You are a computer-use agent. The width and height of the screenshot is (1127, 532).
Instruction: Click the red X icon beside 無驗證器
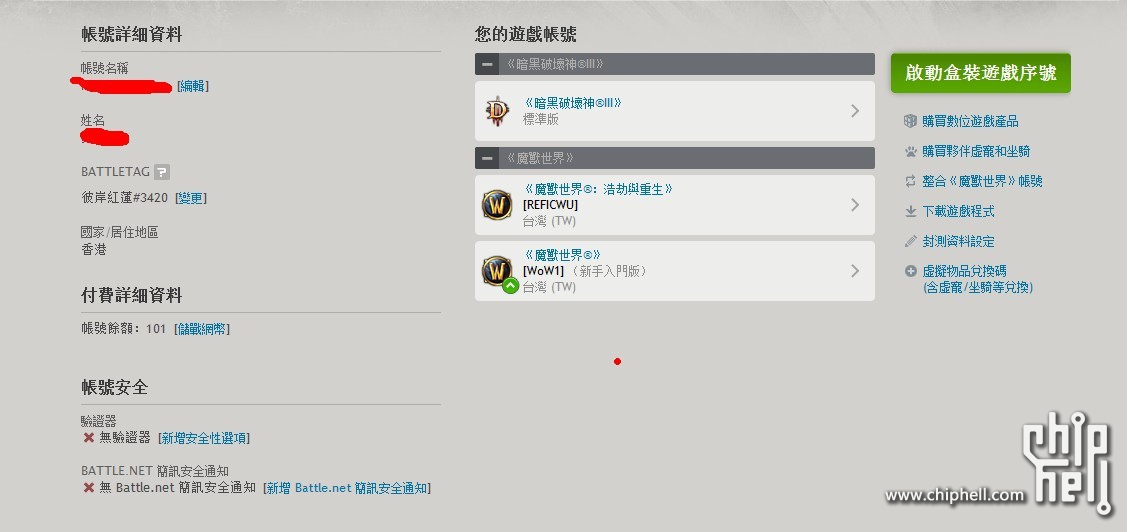pyautogui.click(x=89, y=437)
